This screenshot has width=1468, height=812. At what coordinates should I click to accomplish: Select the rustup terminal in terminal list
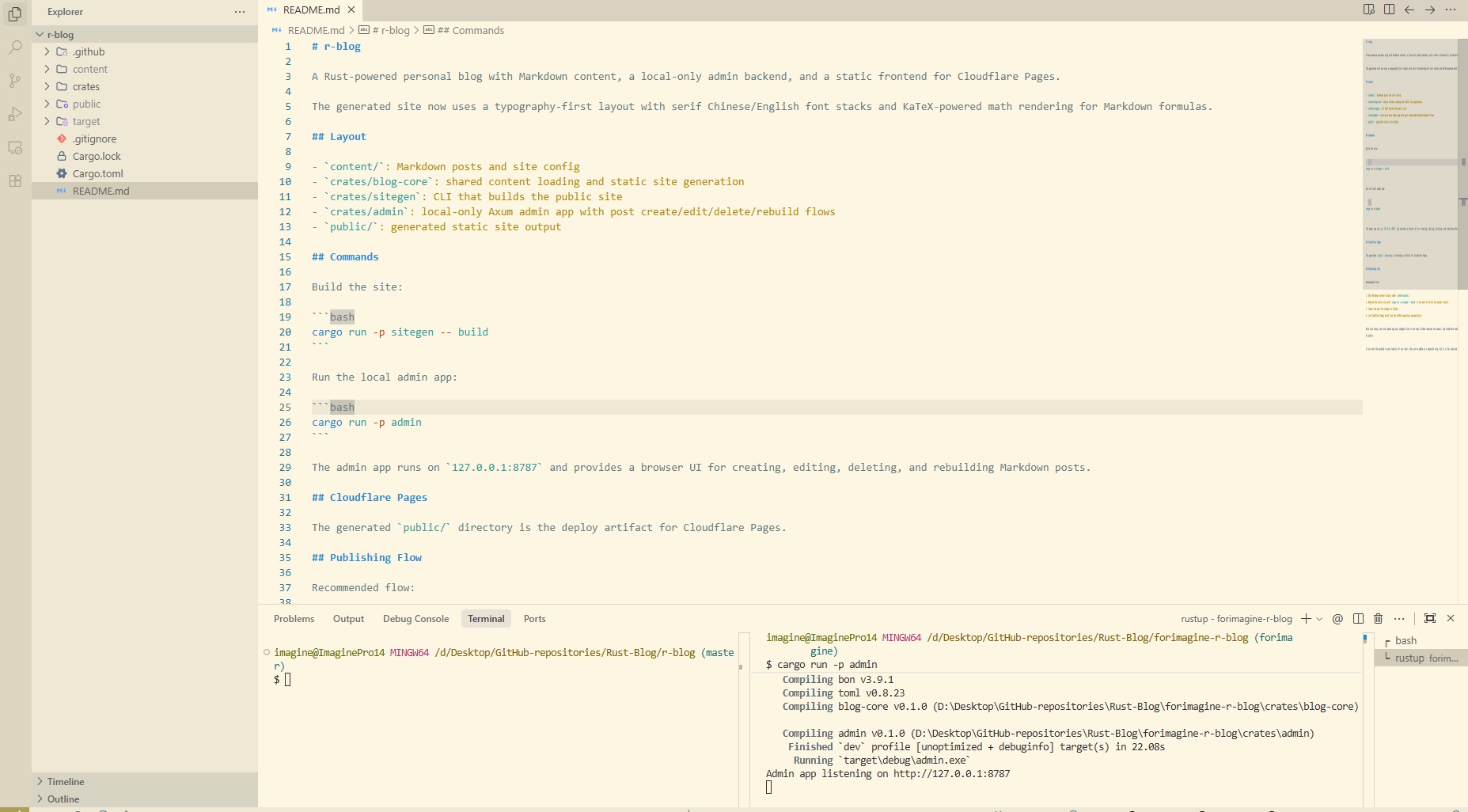[1421, 658]
